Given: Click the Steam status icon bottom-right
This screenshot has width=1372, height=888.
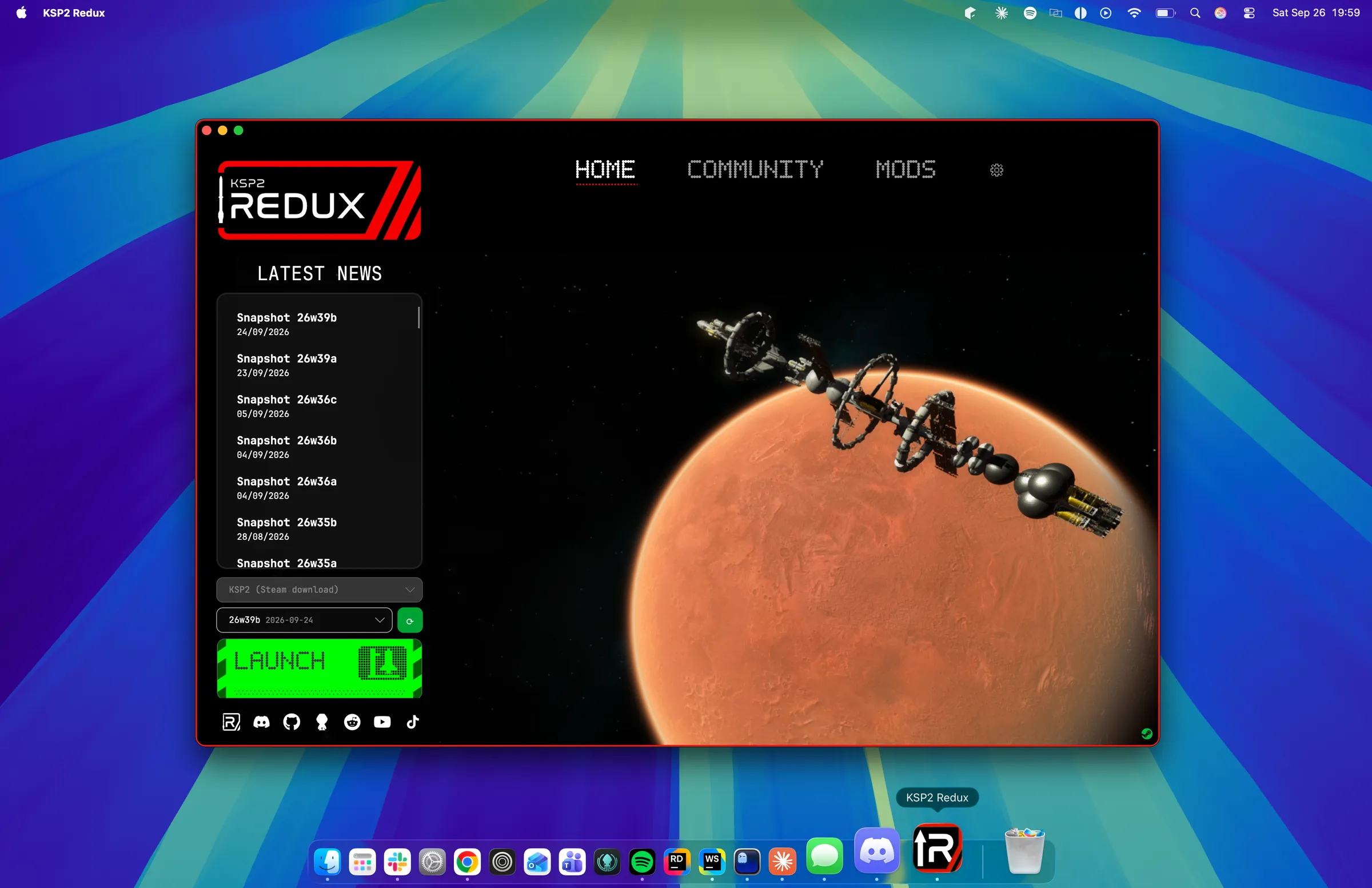Looking at the screenshot, I should click(1147, 734).
